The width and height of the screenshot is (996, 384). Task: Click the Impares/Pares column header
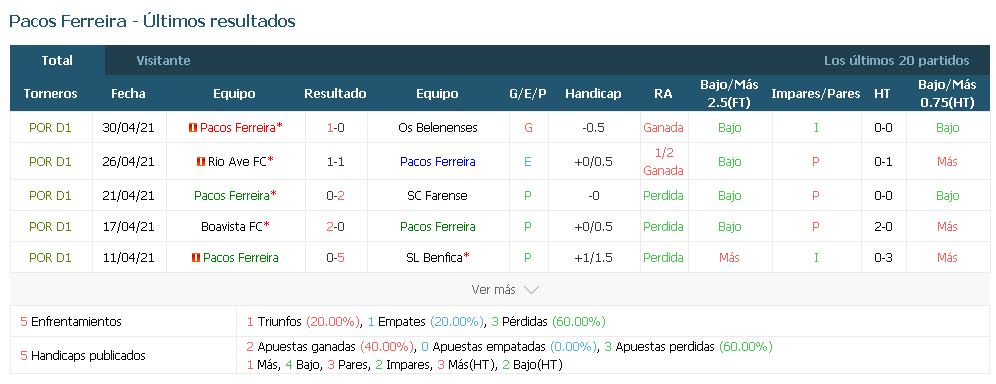(816, 94)
